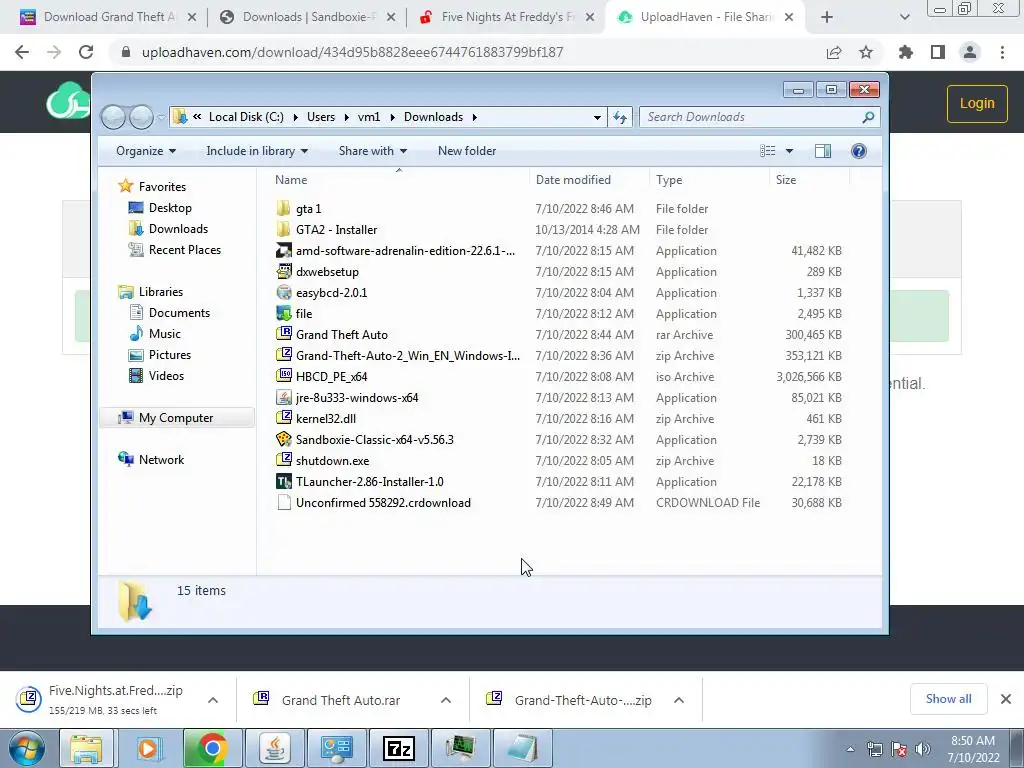The image size is (1024, 768).
Task: Show hidden system tray icons
Action: click(850, 749)
